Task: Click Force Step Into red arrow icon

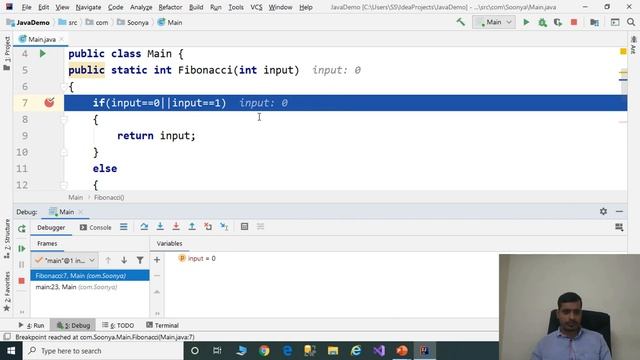Action: [x=176, y=227]
